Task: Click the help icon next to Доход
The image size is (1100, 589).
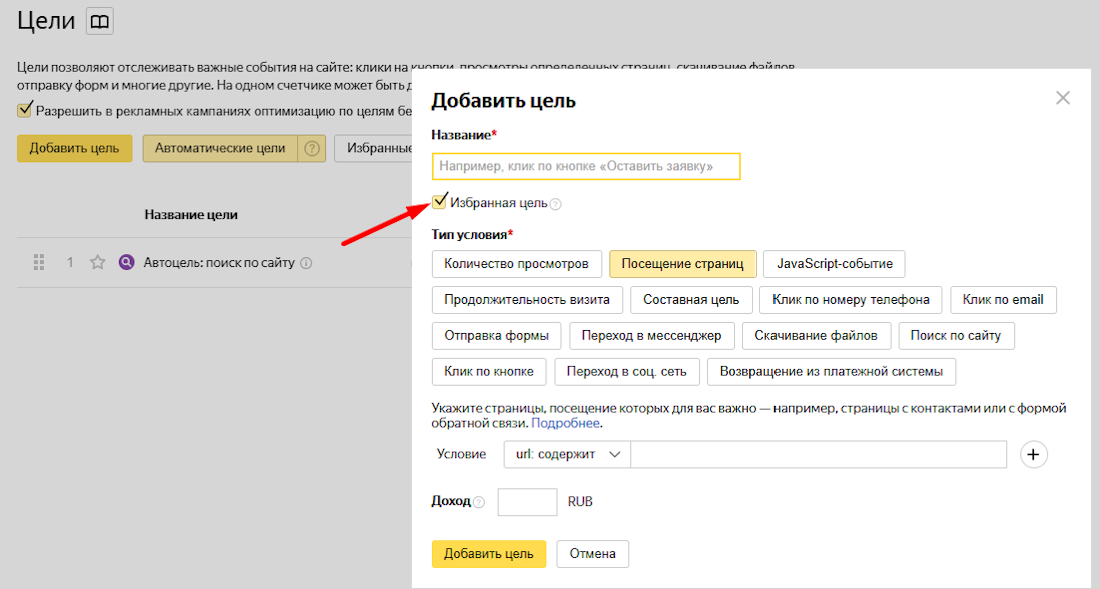Action: coord(479,502)
